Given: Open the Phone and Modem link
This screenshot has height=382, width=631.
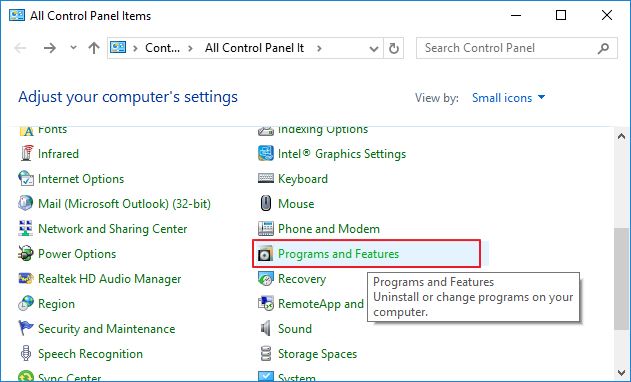Looking at the screenshot, I should coord(329,229).
